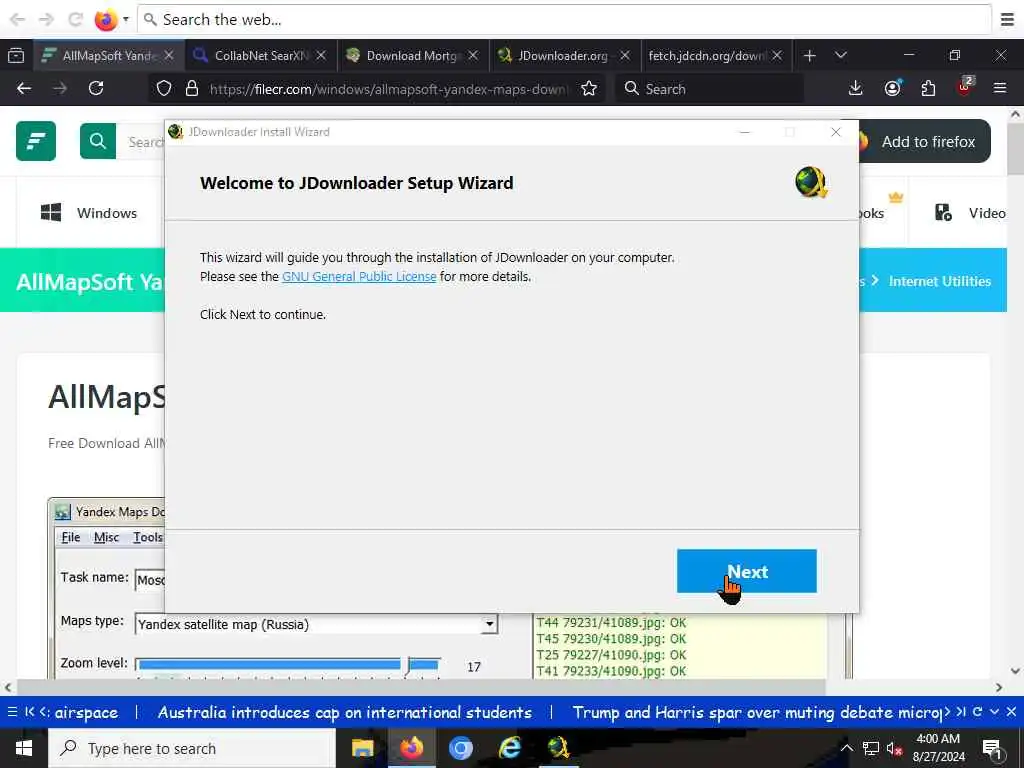Image resolution: width=1024 pixels, height=768 pixels.
Task: Close the JDownloader.org tab
Action: pyautogui.click(x=625, y=56)
